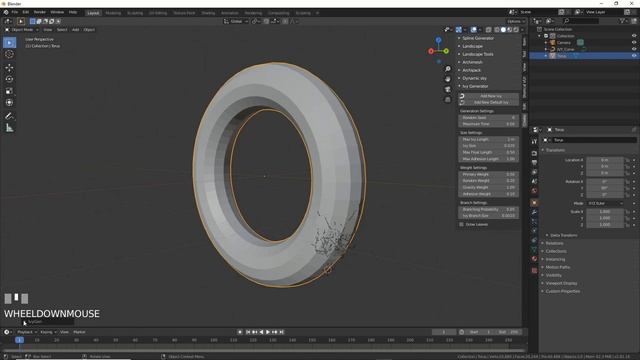Click the Add New Default Ivy button
This screenshot has height=360, width=640.
pyautogui.click(x=489, y=102)
